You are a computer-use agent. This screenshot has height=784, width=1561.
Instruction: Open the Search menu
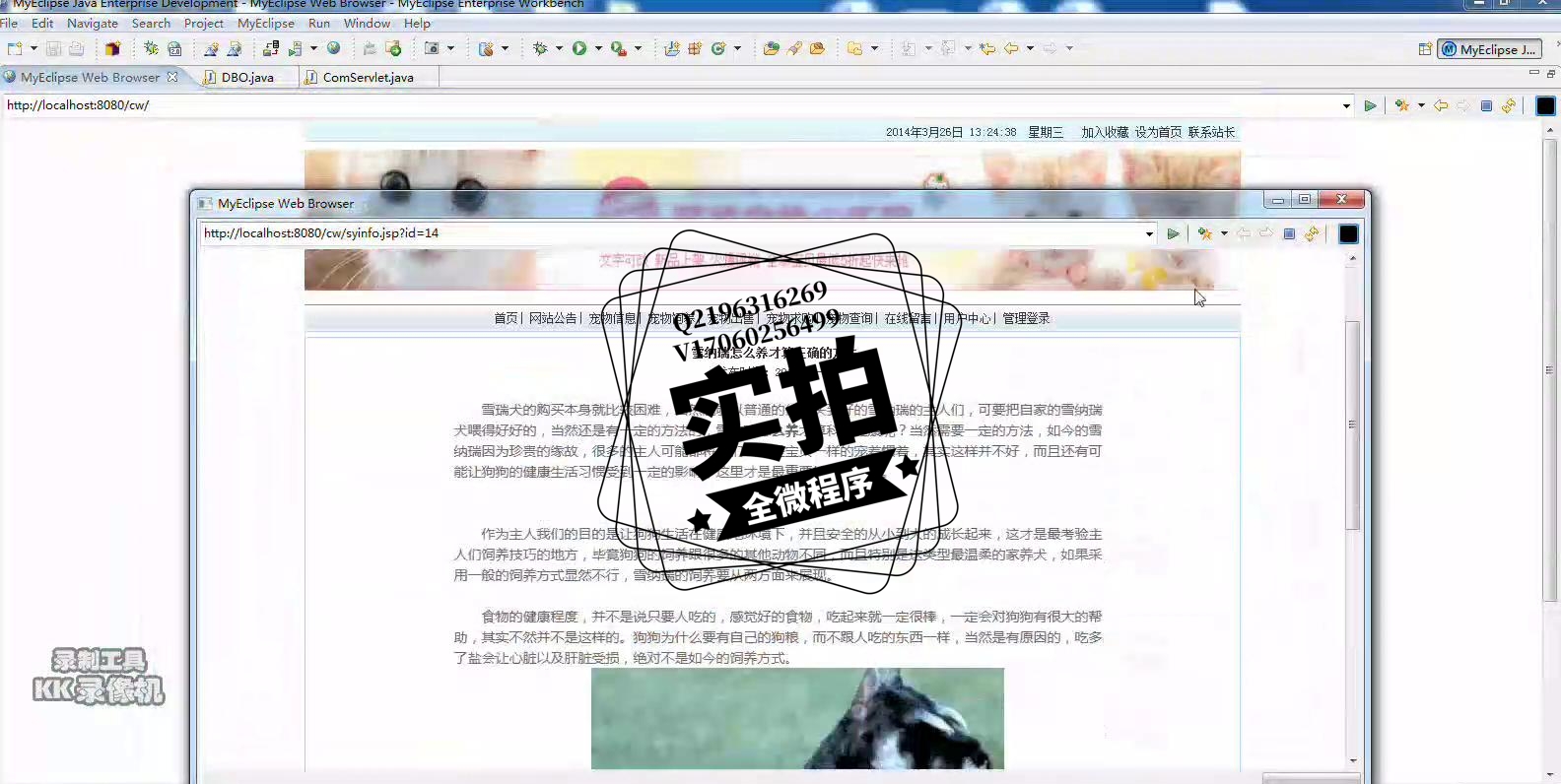click(x=151, y=23)
